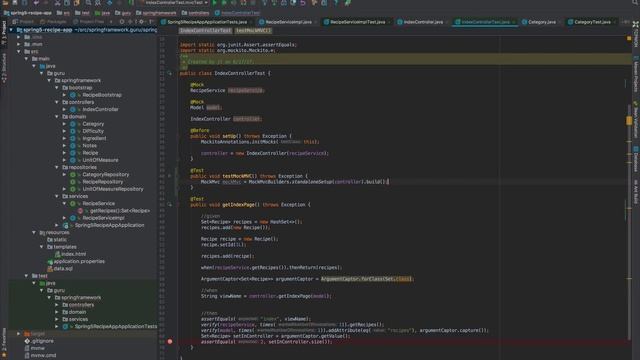Expand the .idea folder arrow
The width and height of the screenshot is (640, 360).
point(19,37)
